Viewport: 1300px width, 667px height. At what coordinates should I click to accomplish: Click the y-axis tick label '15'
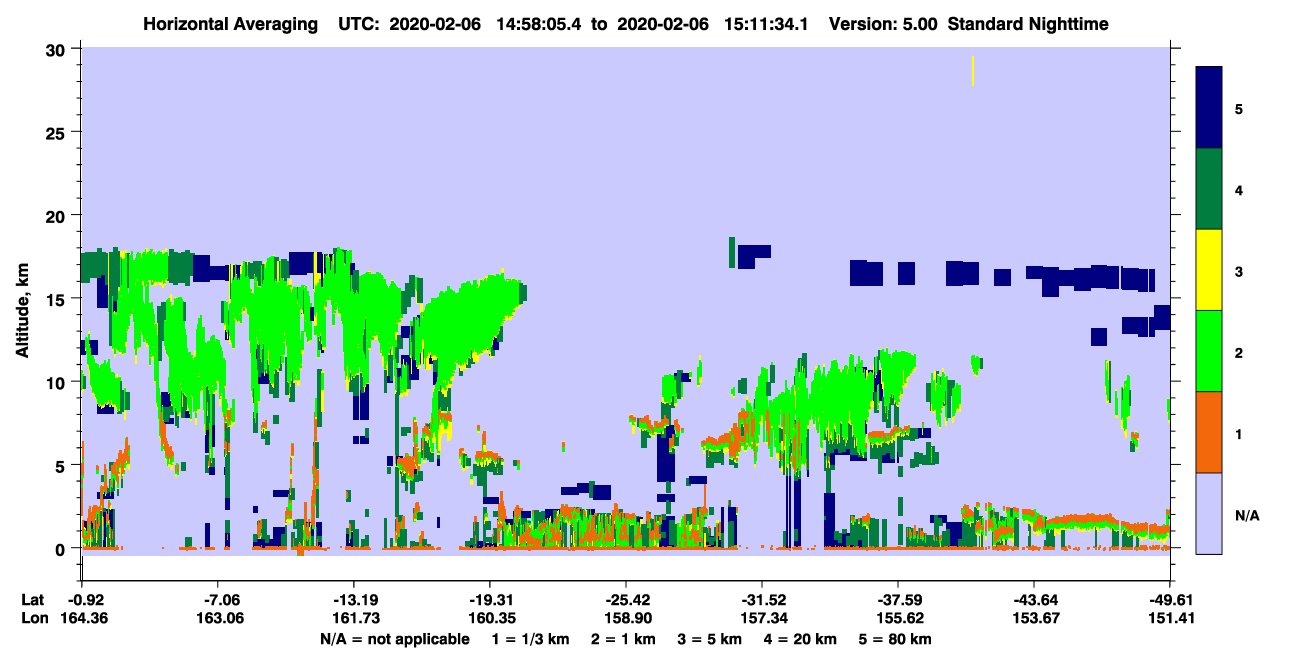58,299
